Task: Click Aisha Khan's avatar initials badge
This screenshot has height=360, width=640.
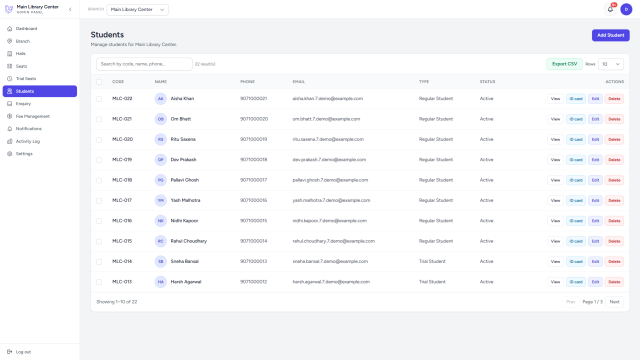Action: (x=161, y=99)
